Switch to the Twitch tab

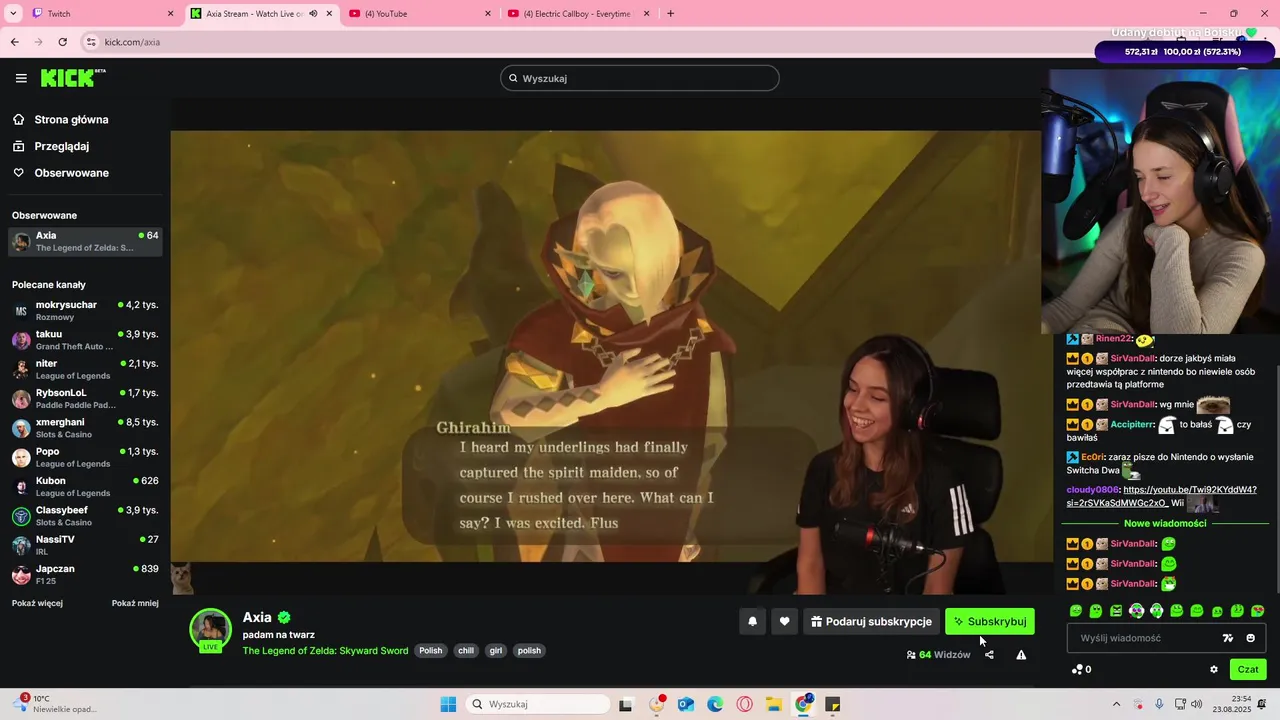[102, 14]
